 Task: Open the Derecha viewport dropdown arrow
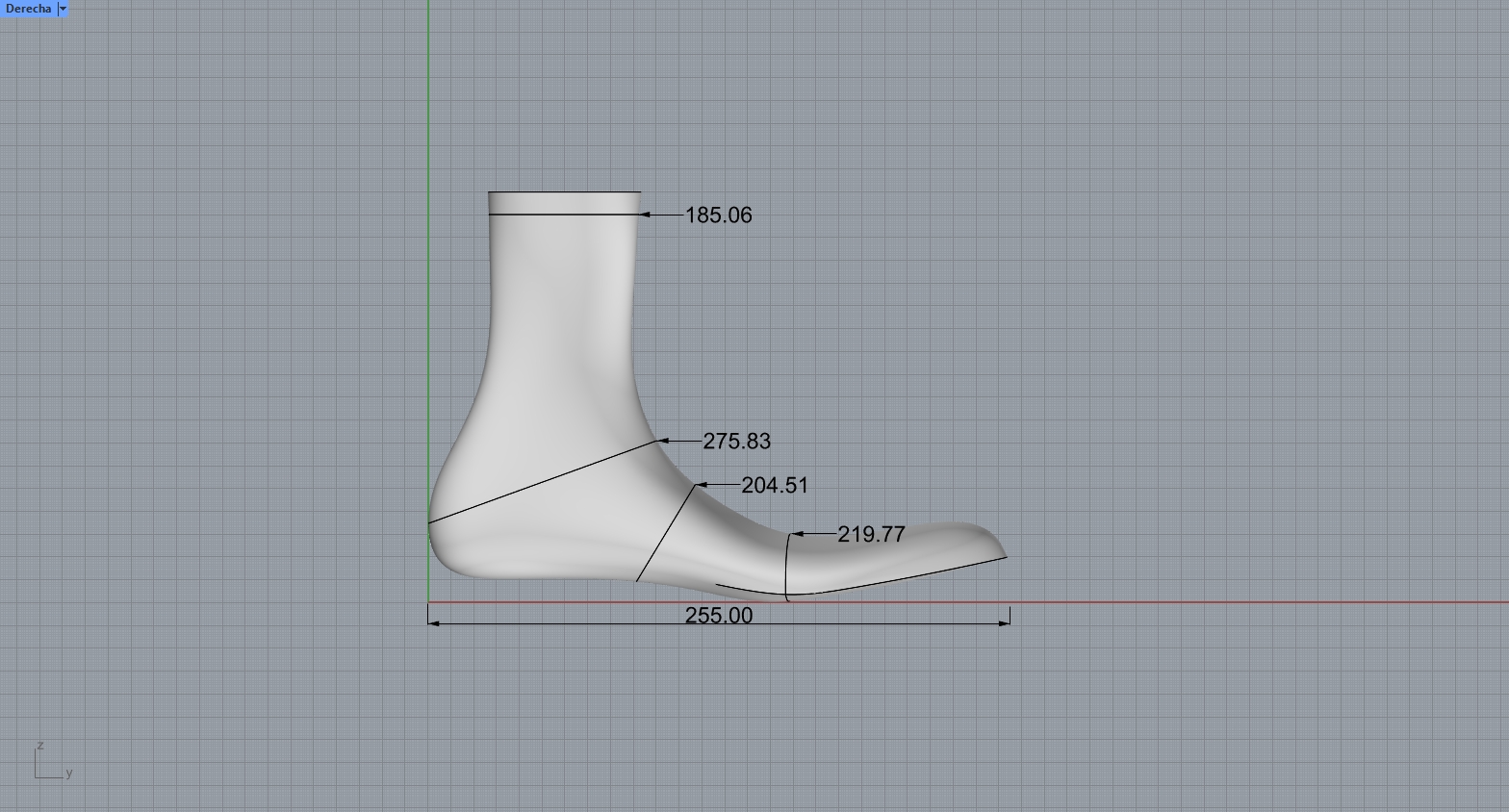tap(63, 9)
